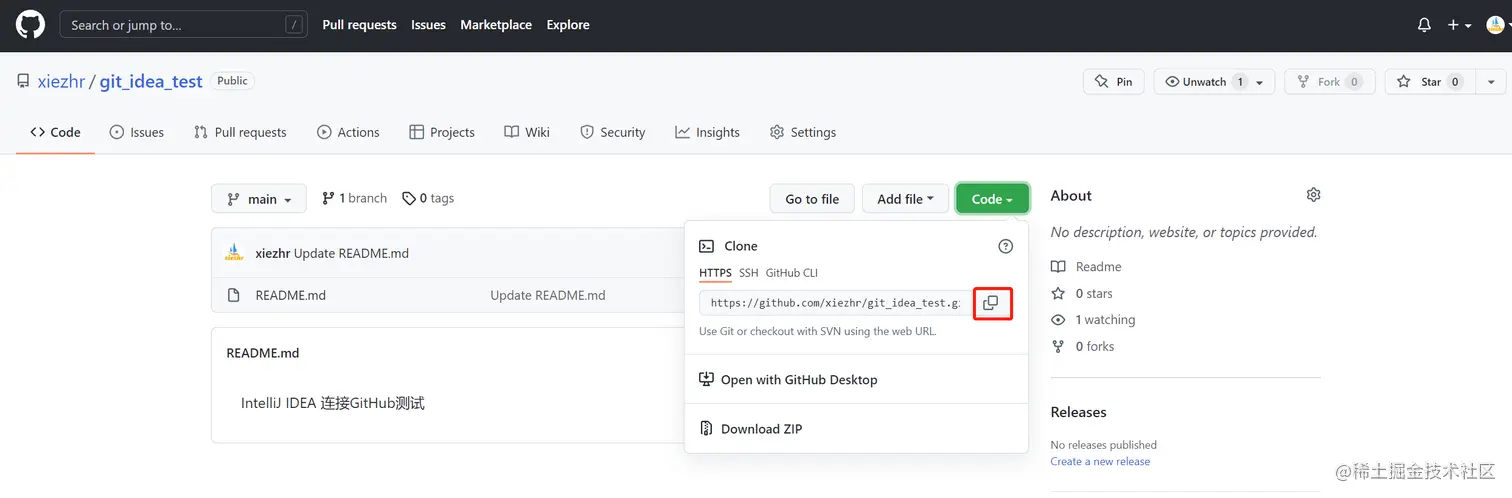This screenshot has width=1512, height=498.
Task: Go to Explore
Action: point(568,25)
